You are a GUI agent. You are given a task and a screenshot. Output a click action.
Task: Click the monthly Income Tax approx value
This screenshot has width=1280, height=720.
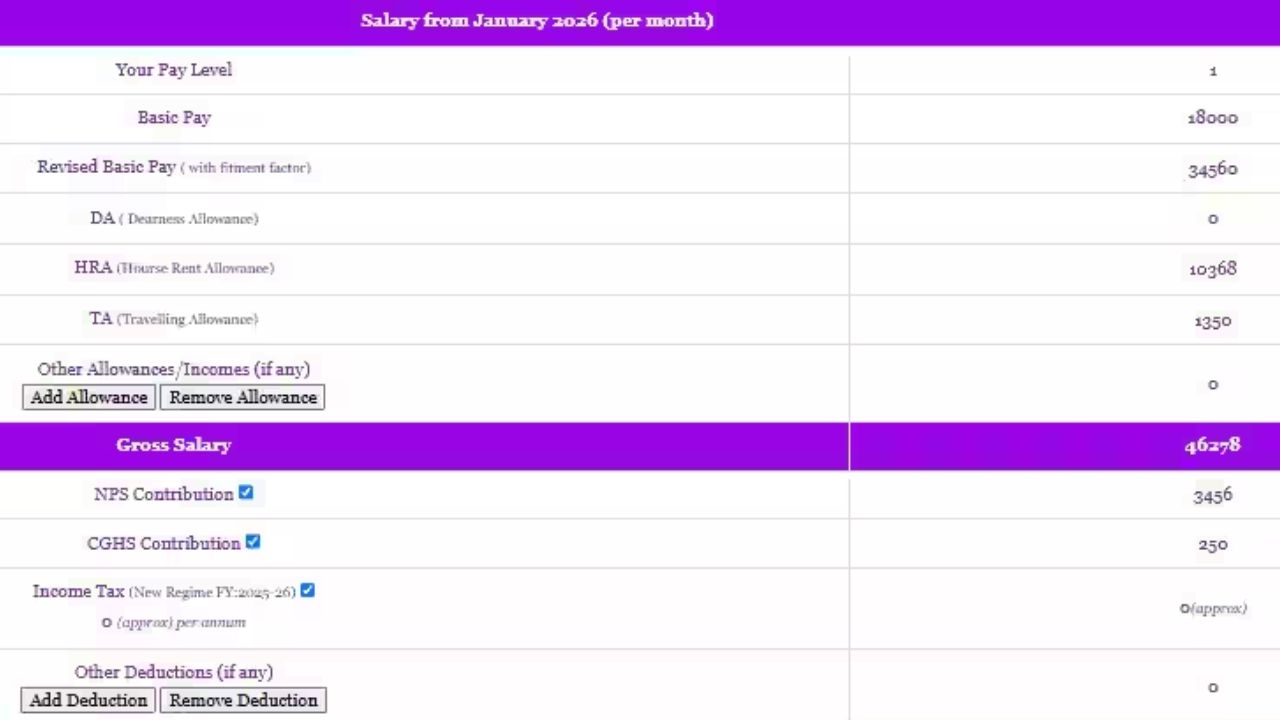1212,608
